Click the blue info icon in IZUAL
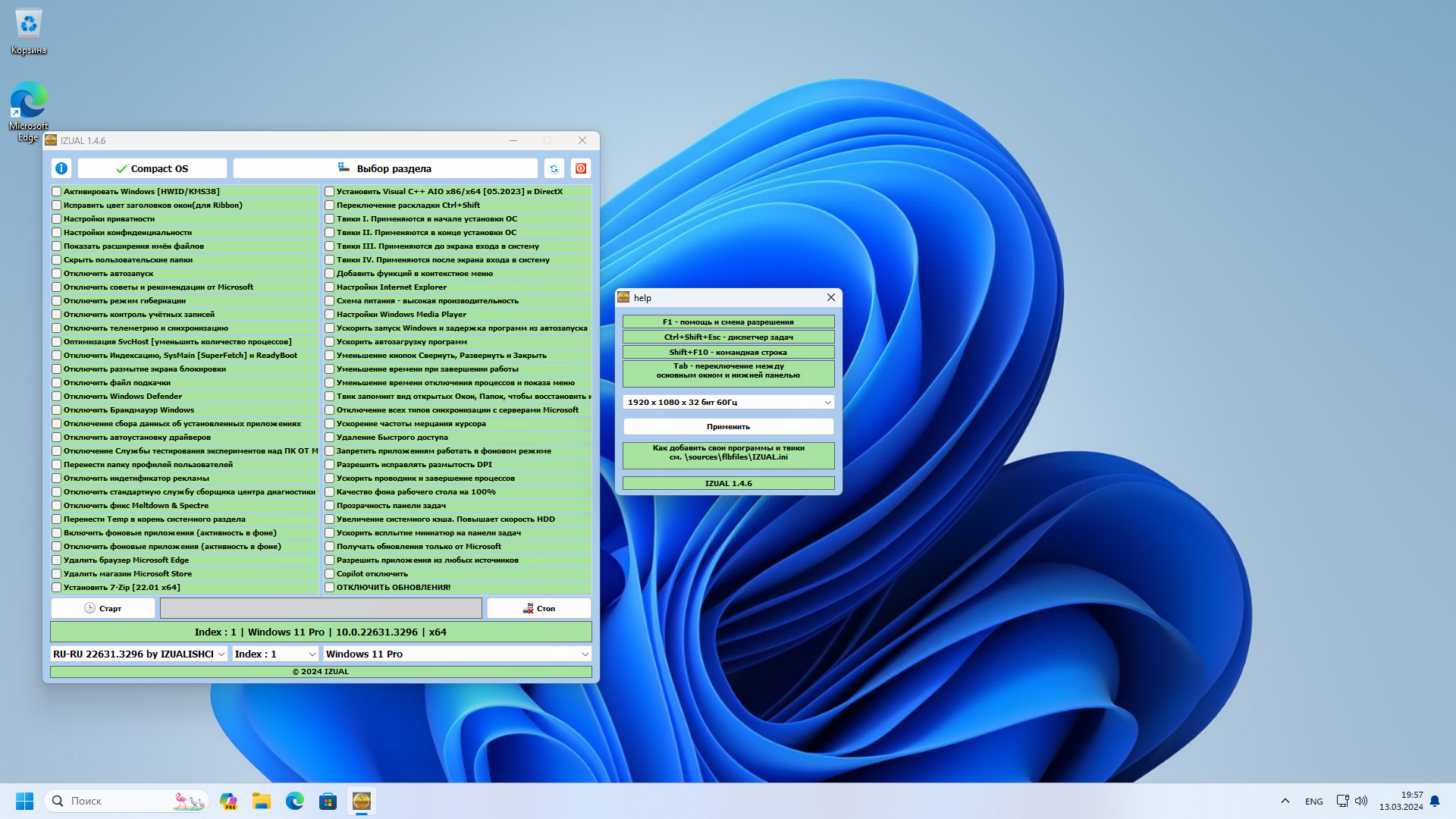 tap(61, 168)
